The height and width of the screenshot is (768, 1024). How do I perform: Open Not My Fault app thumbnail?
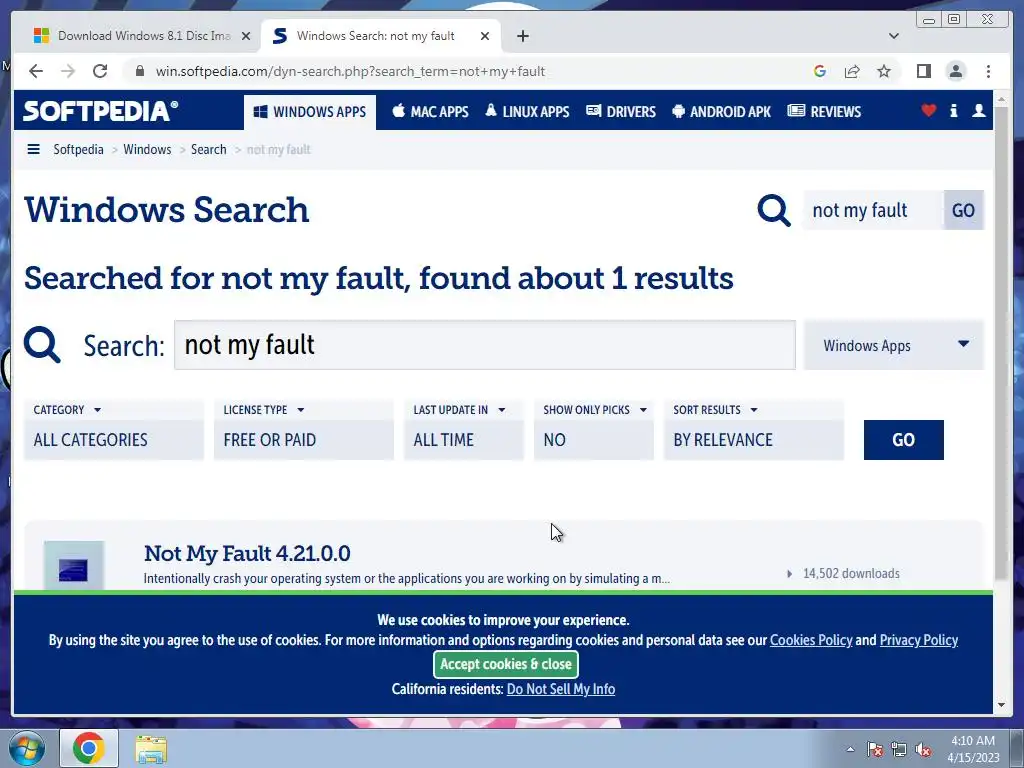pos(74,566)
